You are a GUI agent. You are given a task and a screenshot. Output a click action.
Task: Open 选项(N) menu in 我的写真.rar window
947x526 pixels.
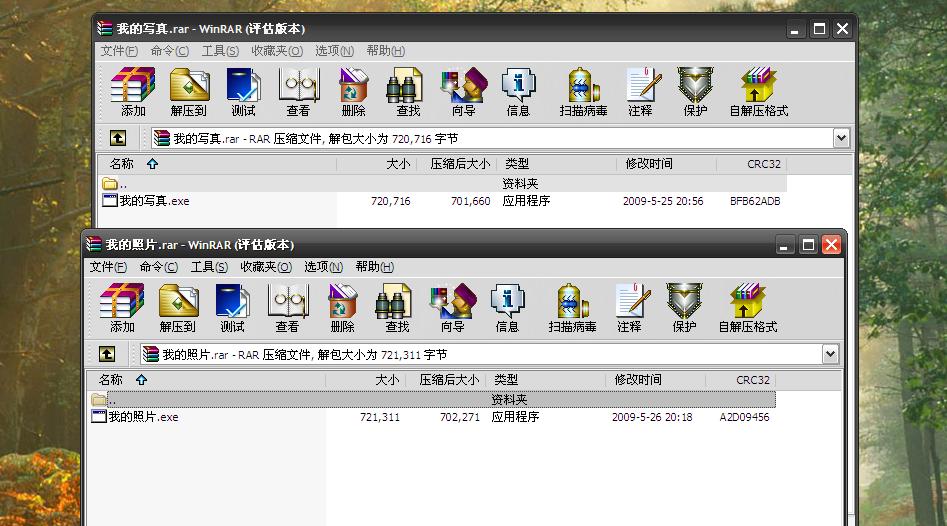coord(335,51)
